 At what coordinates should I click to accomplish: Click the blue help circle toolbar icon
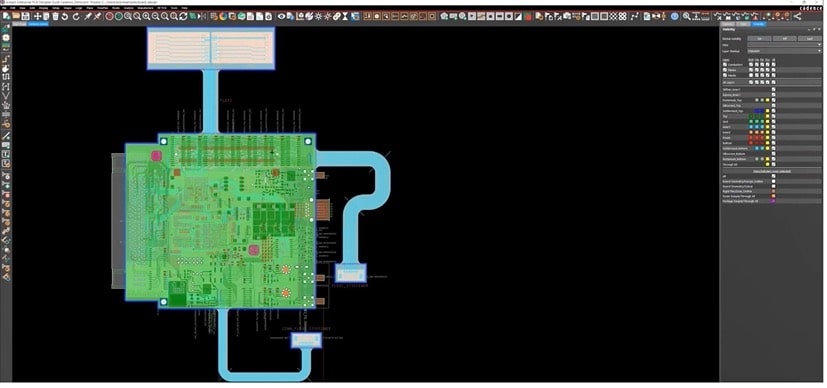coord(675,16)
